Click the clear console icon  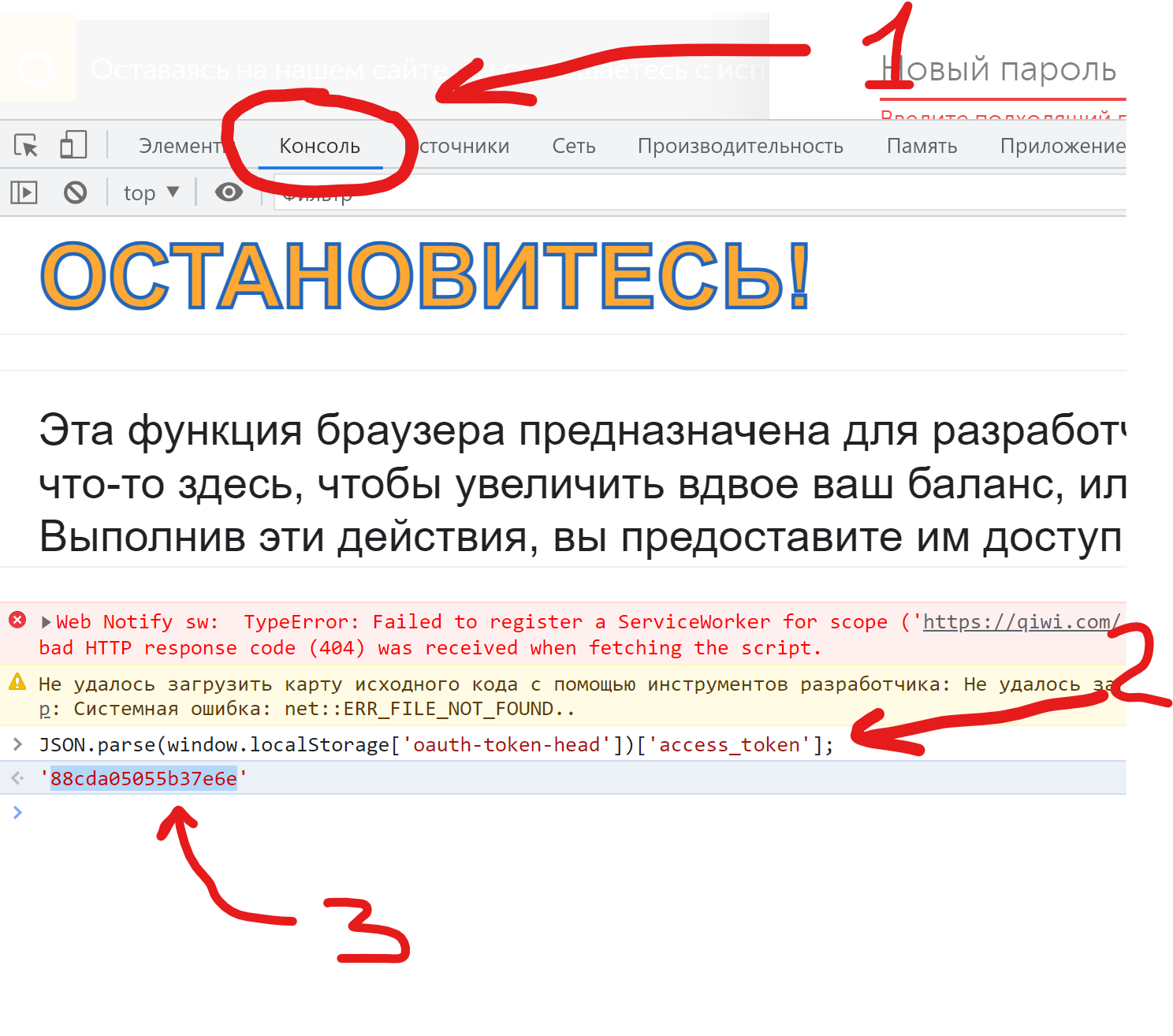click(x=75, y=192)
